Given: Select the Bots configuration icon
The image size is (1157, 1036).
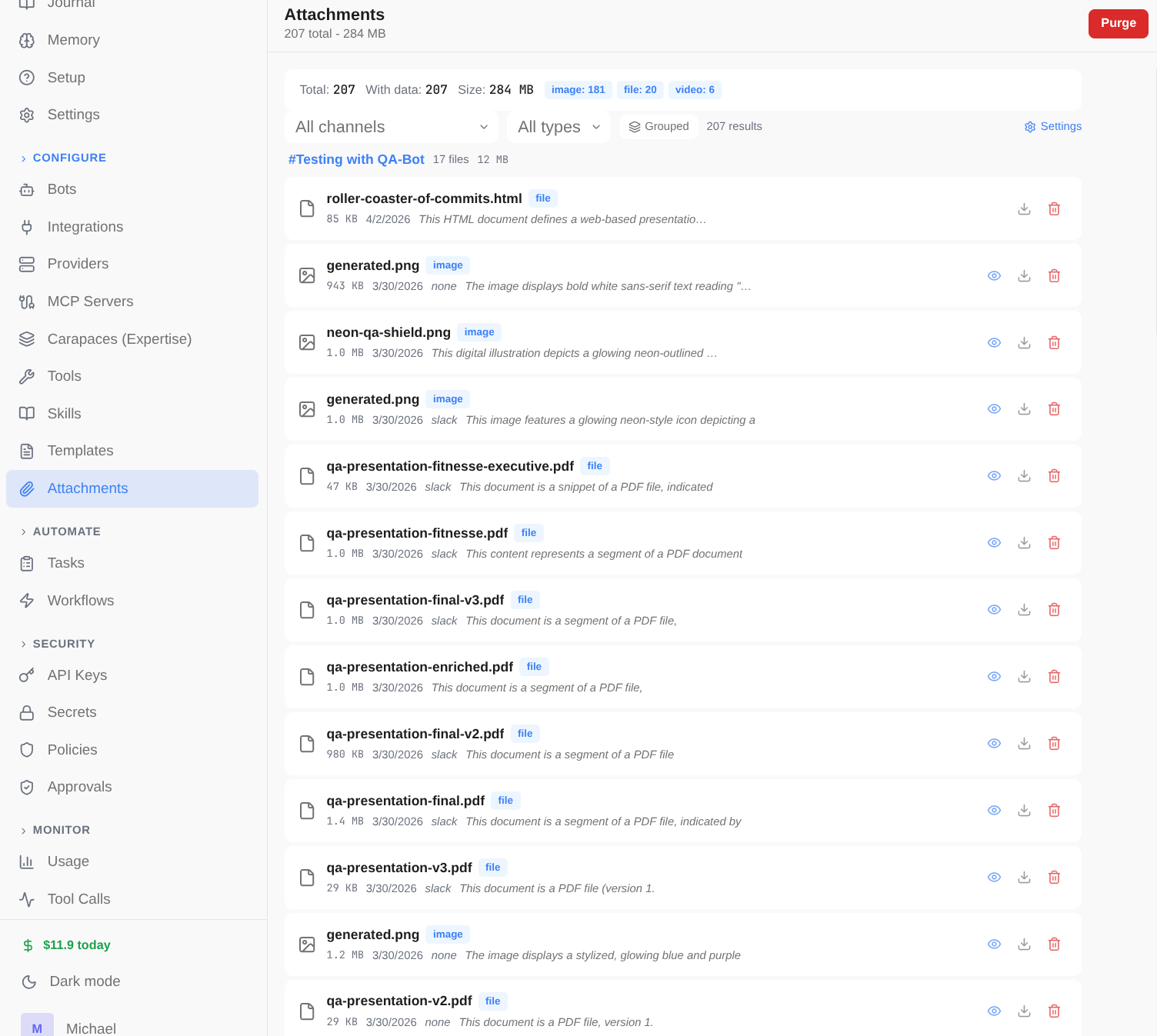Looking at the screenshot, I should (27, 189).
